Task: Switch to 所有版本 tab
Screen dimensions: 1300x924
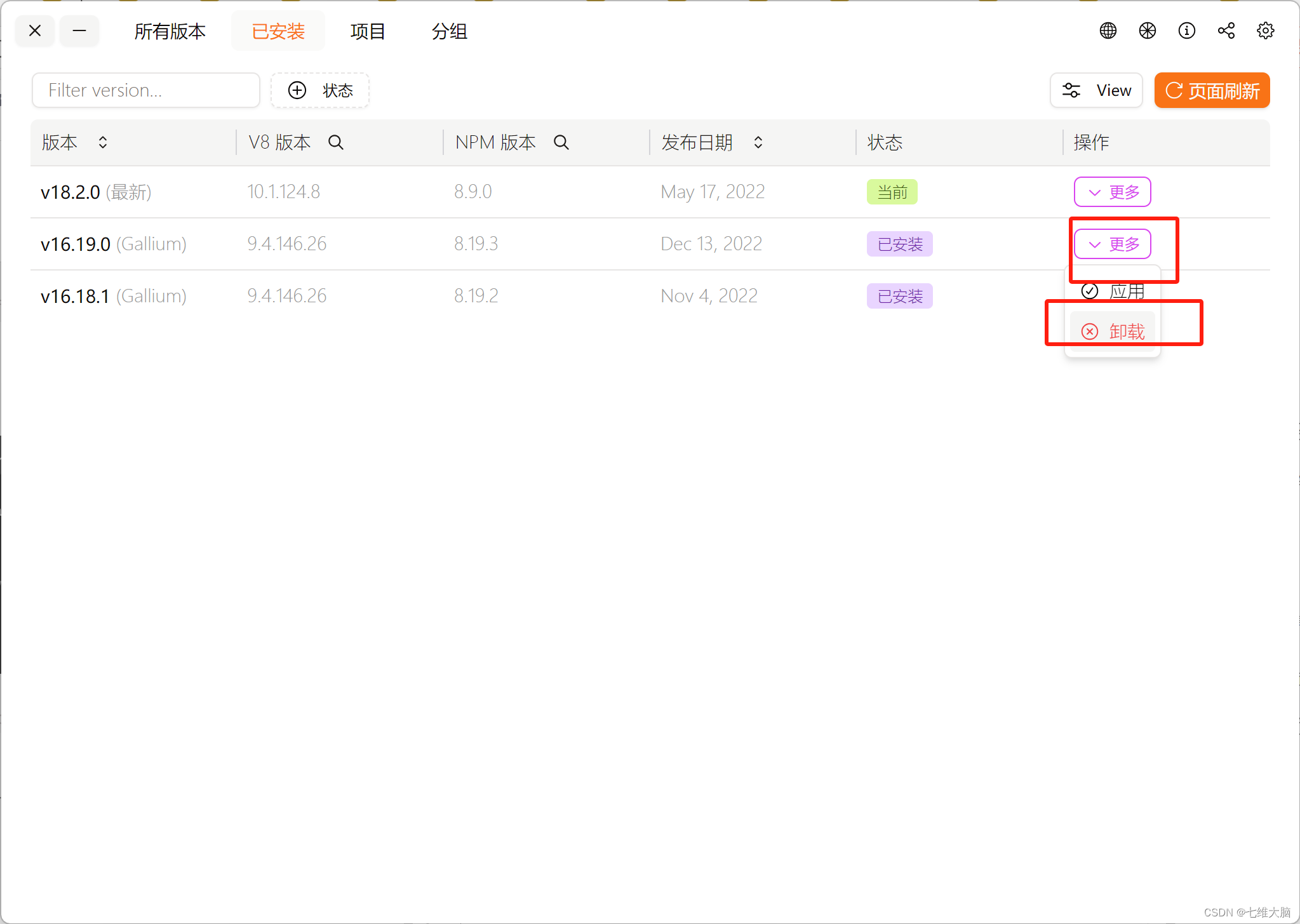Action: (x=170, y=31)
